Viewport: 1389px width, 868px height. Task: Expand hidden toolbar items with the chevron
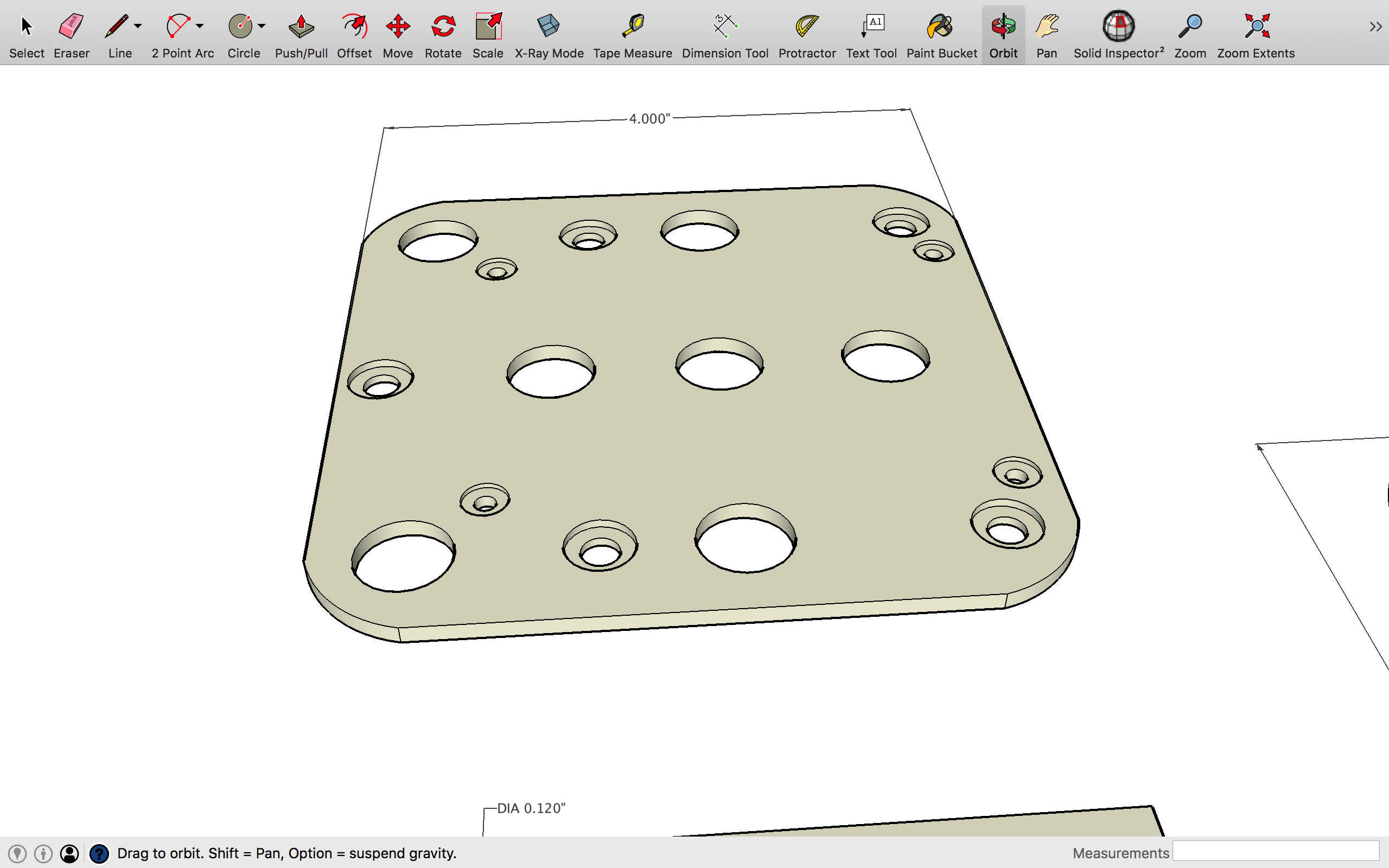[x=1375, y=26]
